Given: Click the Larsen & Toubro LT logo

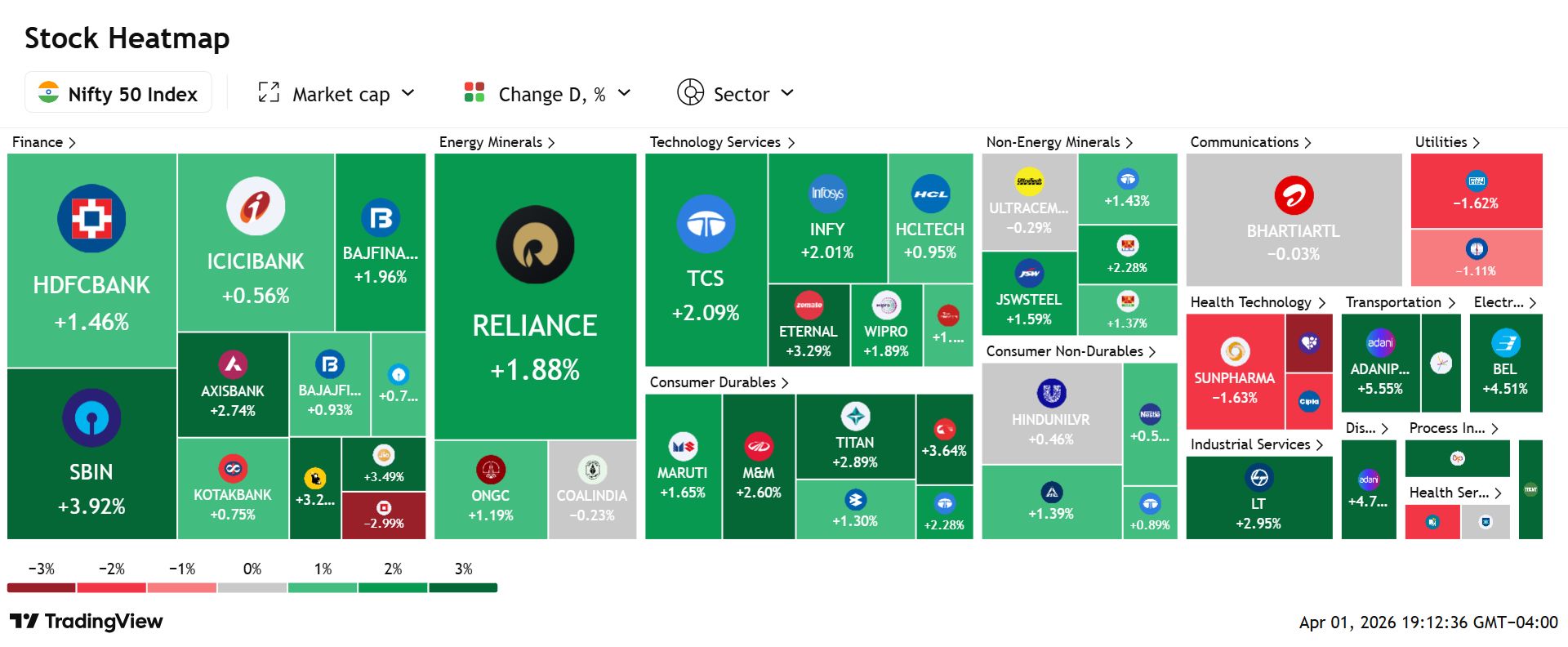Looking at the screenshot, I should coord(1258,478).
